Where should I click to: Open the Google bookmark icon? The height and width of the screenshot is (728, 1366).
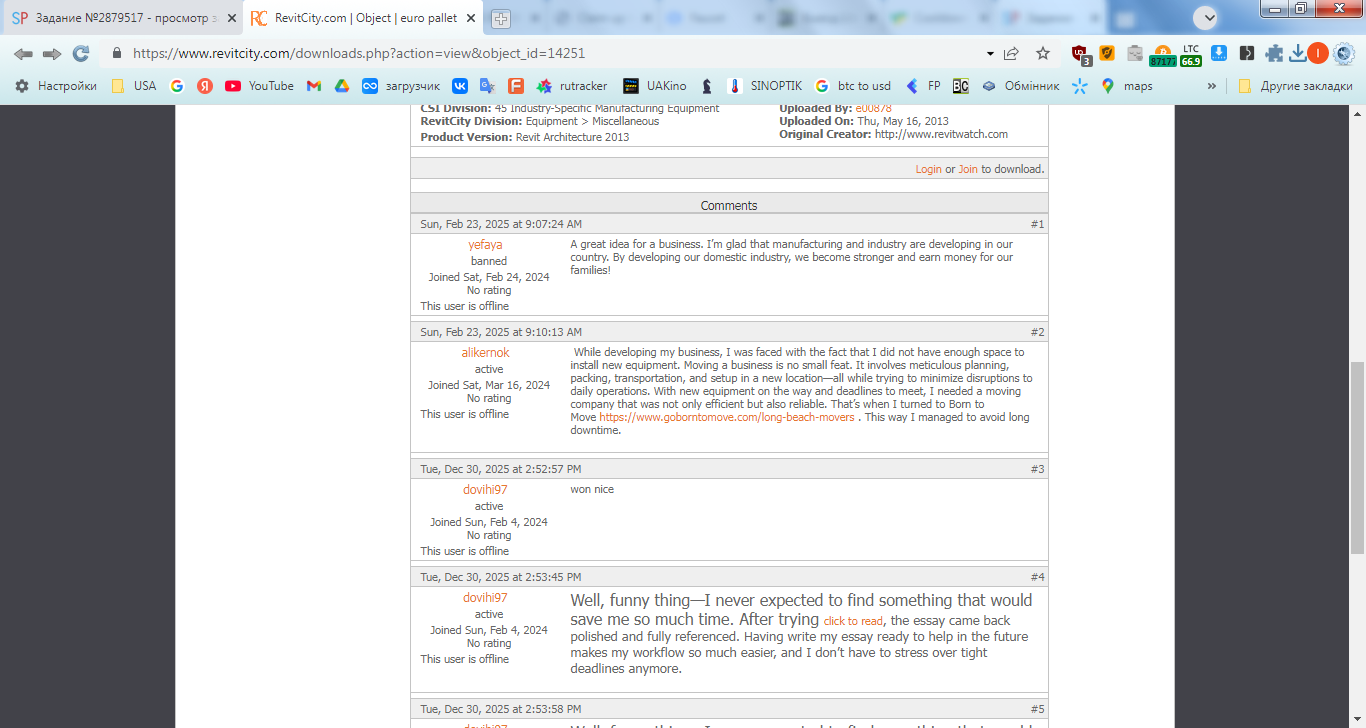click(177, 86)
